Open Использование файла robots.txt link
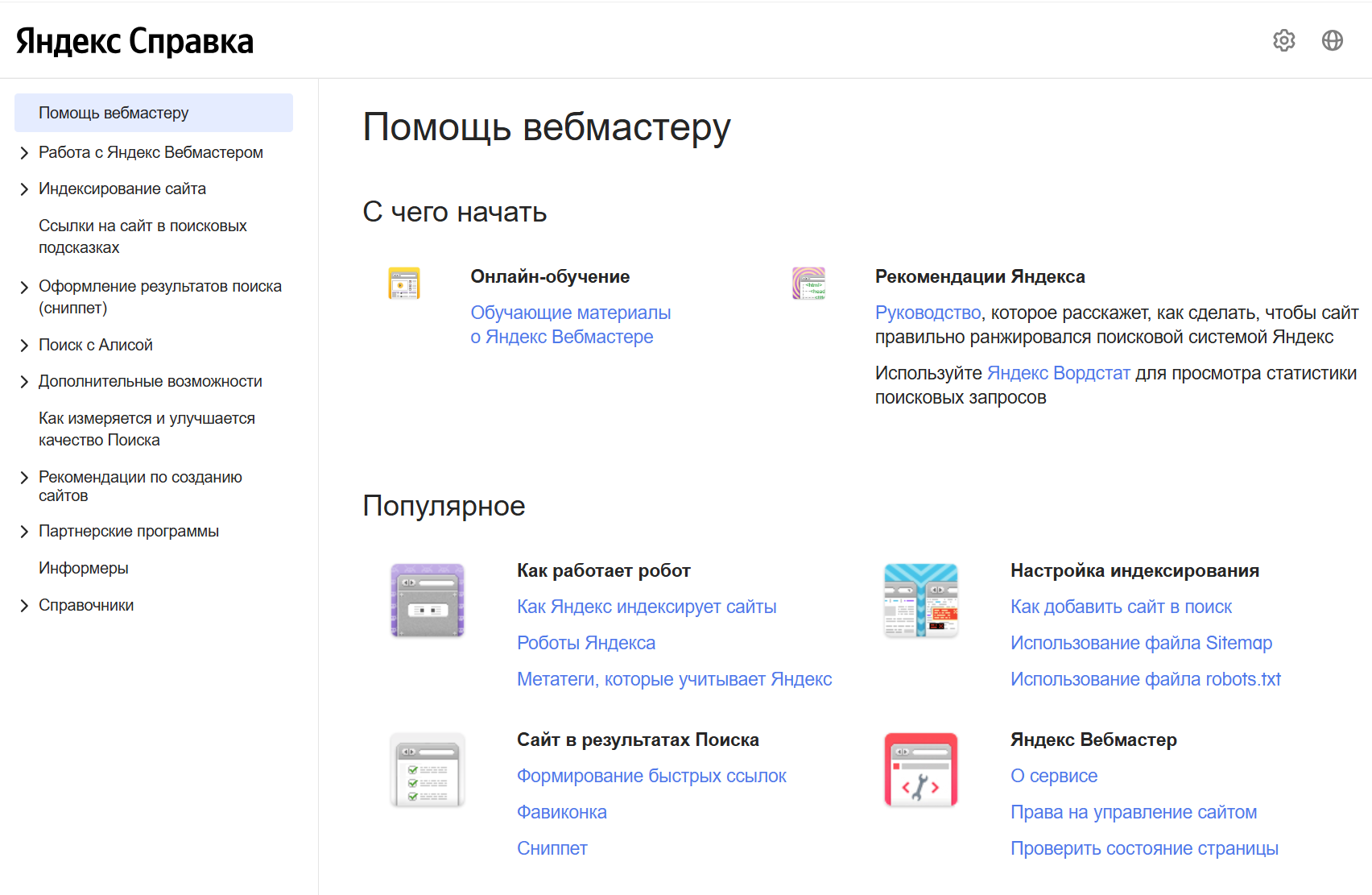This screenshot has height=895, width=1372. click(1146, 679)
